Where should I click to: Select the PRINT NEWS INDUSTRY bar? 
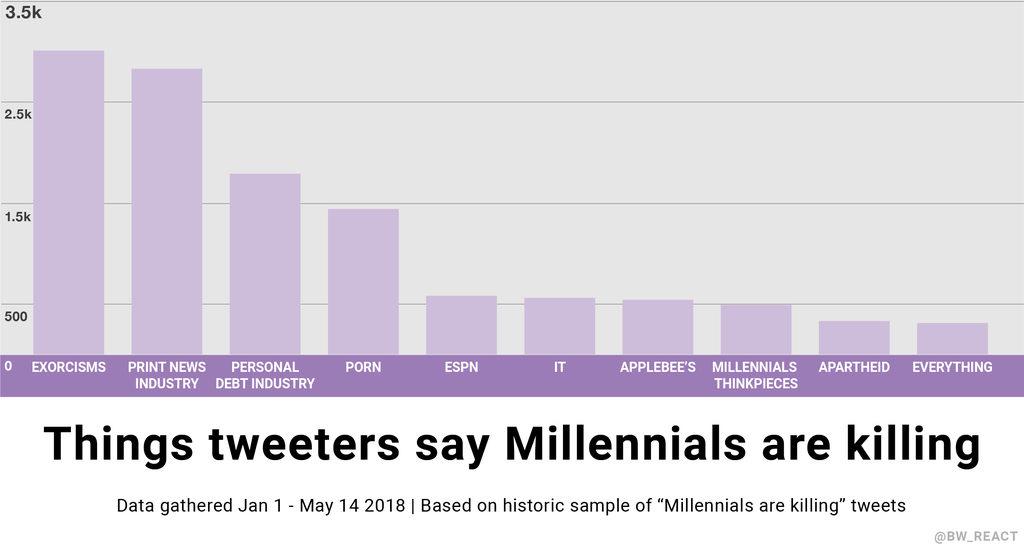point(166,211)
